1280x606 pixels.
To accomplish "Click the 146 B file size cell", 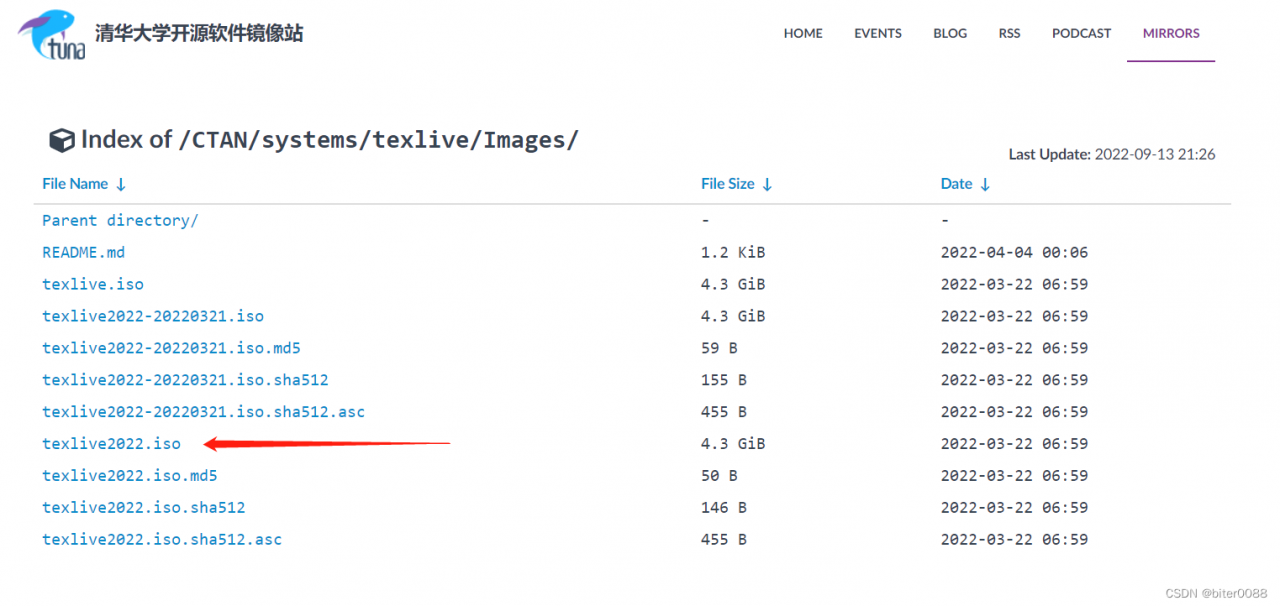I will click(724, 508).
